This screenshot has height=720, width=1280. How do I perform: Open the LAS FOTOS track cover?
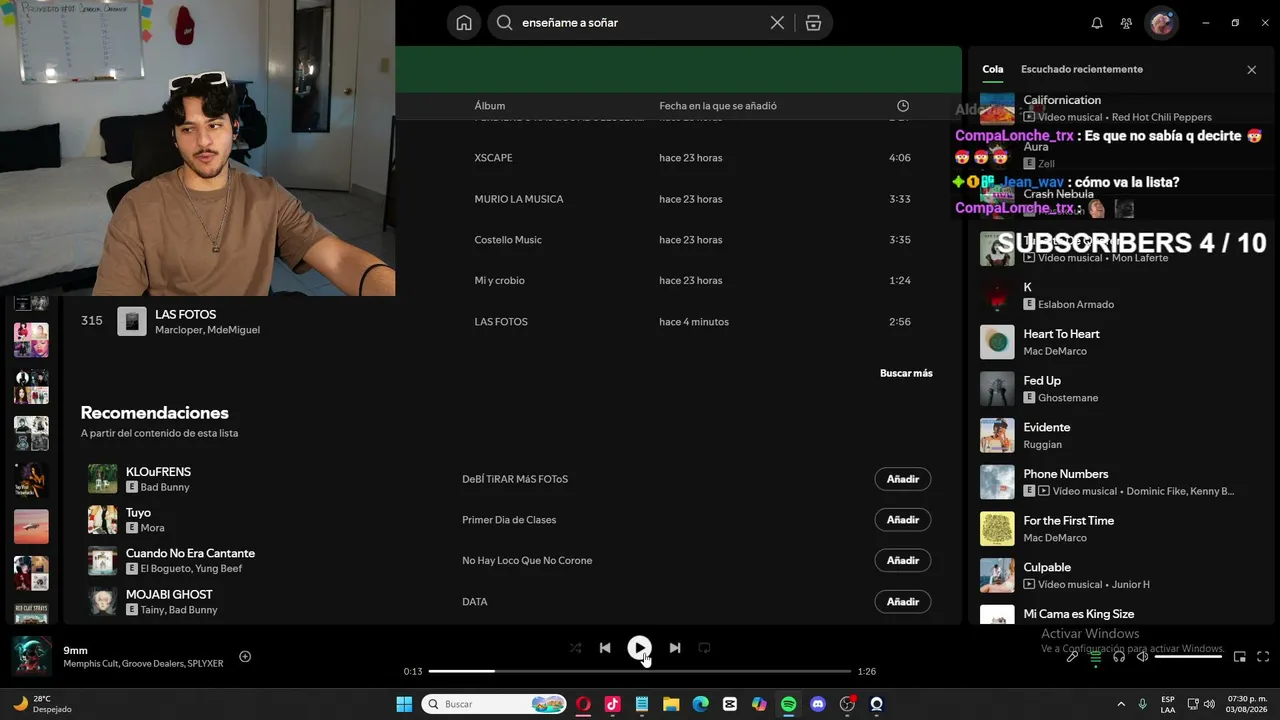pyautogui.click(x=132, y=321)
